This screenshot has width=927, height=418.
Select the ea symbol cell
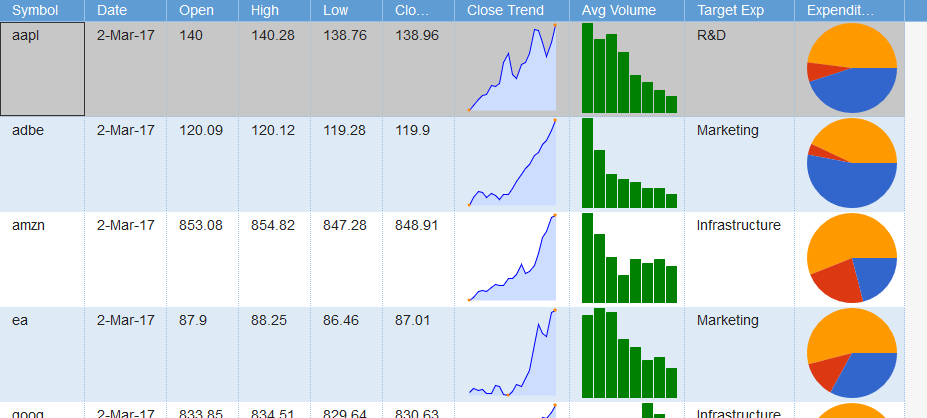click(43, 355)
